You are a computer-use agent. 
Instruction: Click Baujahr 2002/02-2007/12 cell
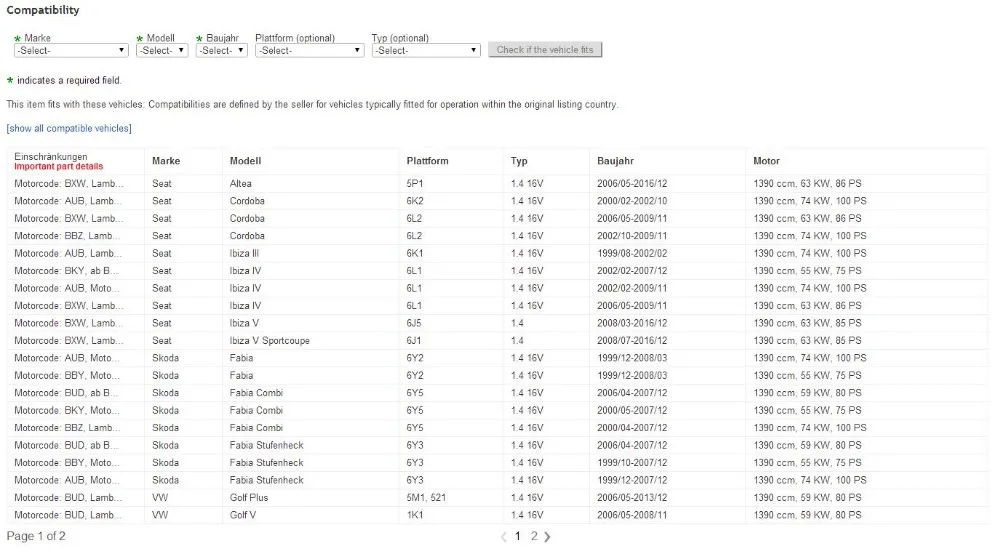point(632,271)
